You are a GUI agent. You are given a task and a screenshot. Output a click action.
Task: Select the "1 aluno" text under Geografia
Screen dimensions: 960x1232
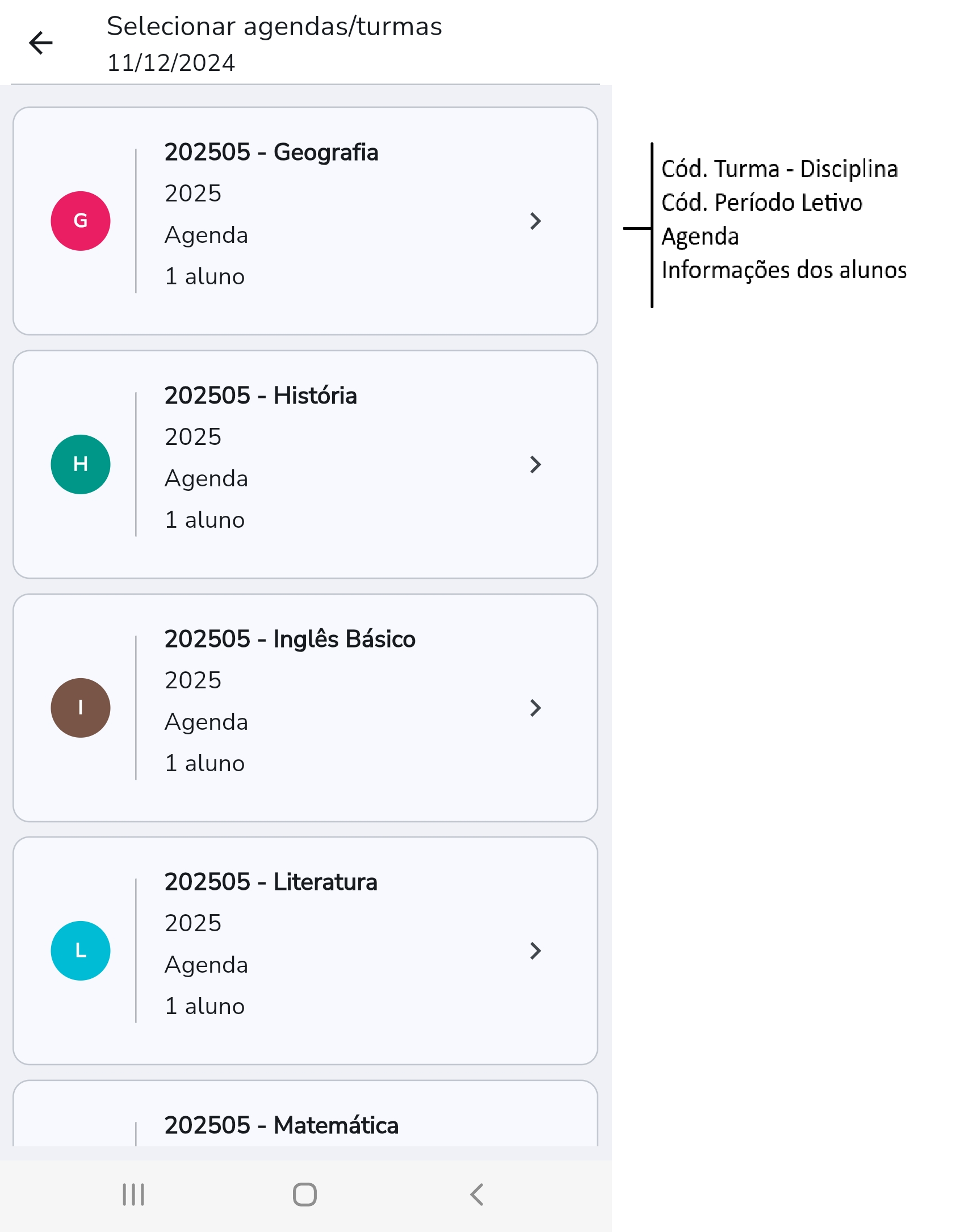pos(204,276)
